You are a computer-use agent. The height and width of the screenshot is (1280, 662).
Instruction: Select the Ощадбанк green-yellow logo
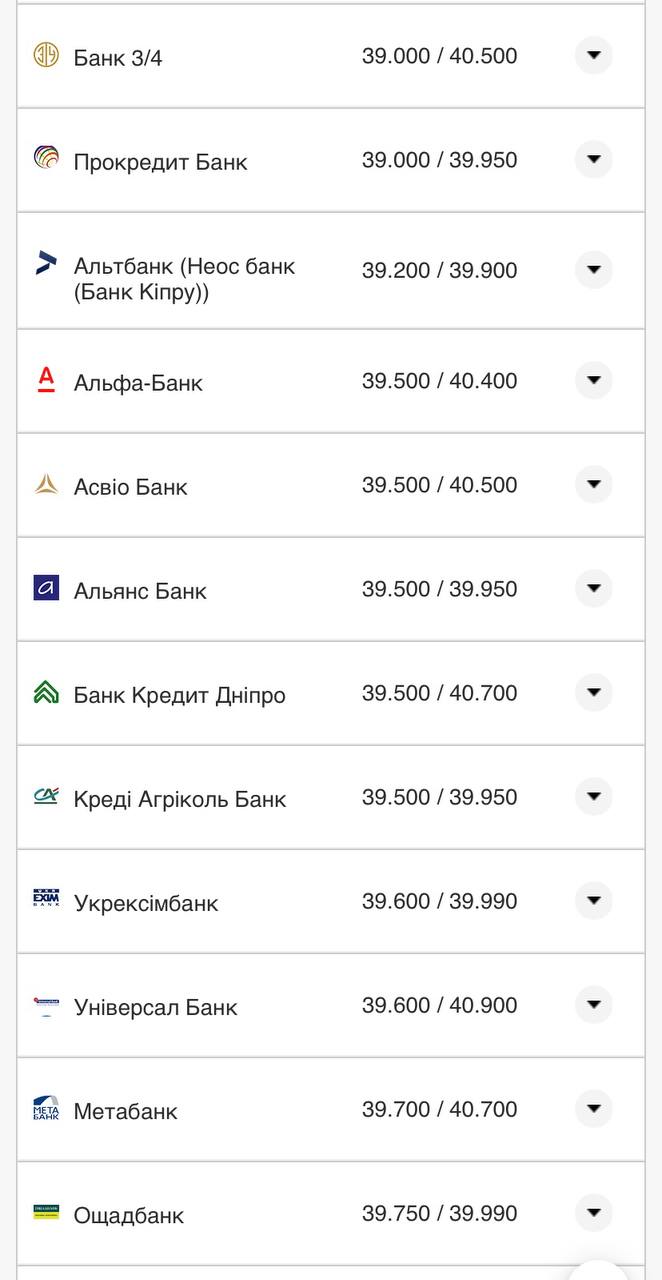coord(44,1214)
